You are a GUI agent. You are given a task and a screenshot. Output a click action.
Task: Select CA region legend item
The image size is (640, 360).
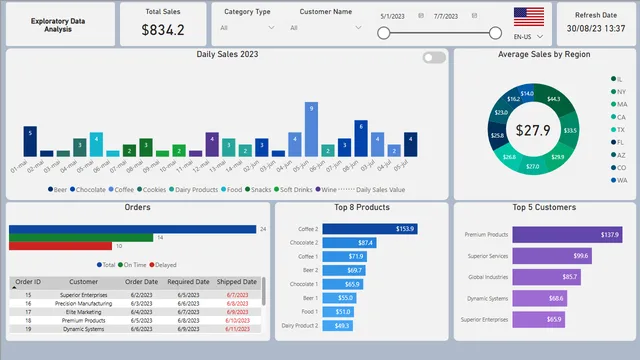click(x=618, y=117)
